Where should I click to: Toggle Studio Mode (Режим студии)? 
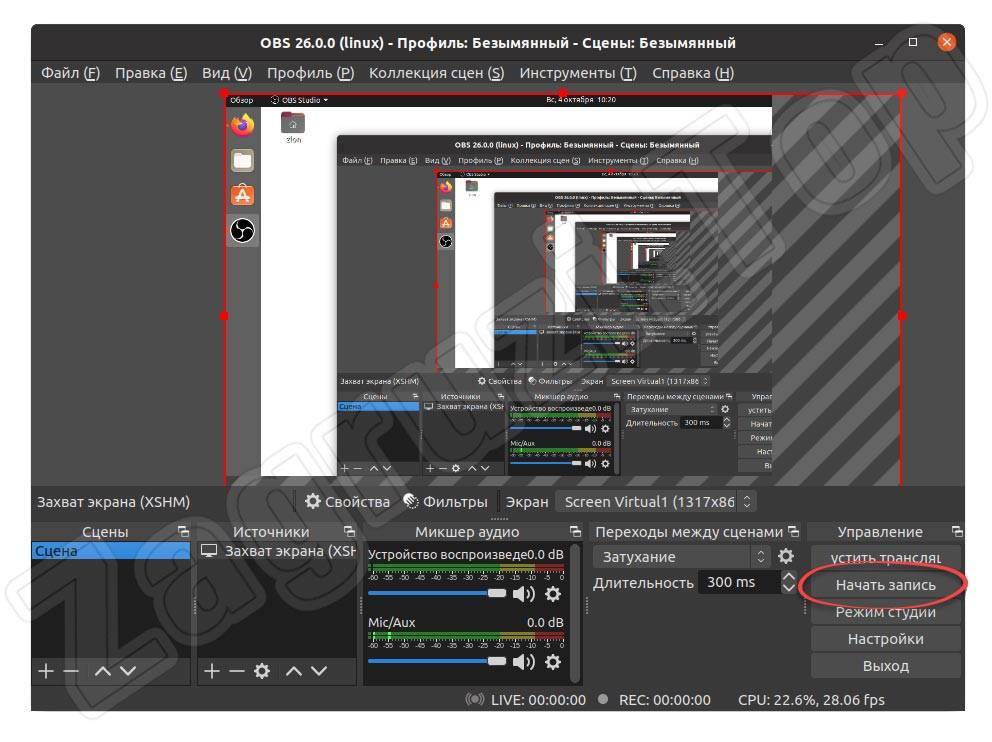[885, 612]
